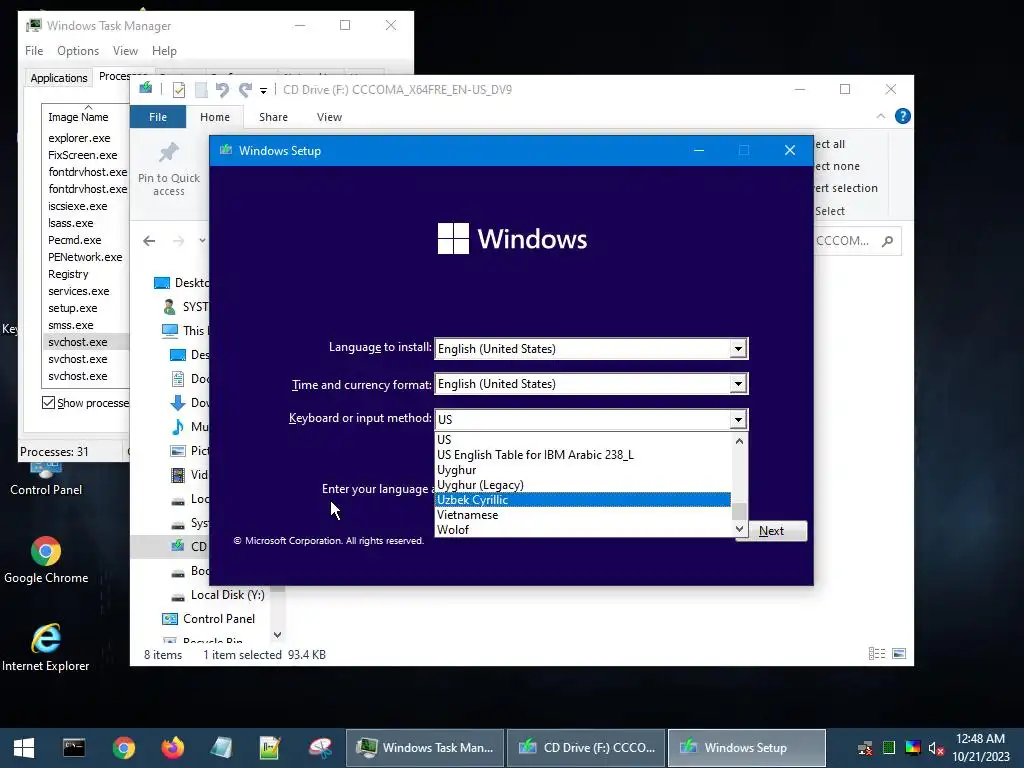Image resolution: width=1024 pixels, height=768 pixels.
Task: Open the paint-splash taskbar icon
Action: tap(320, 748)
